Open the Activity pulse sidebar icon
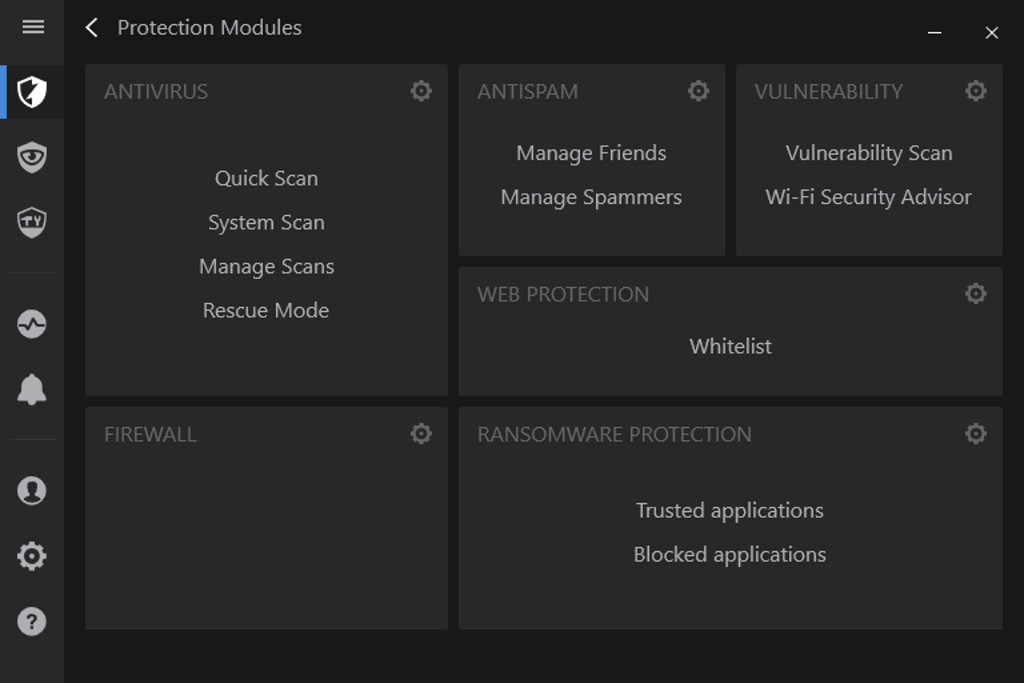 [32, 324]
